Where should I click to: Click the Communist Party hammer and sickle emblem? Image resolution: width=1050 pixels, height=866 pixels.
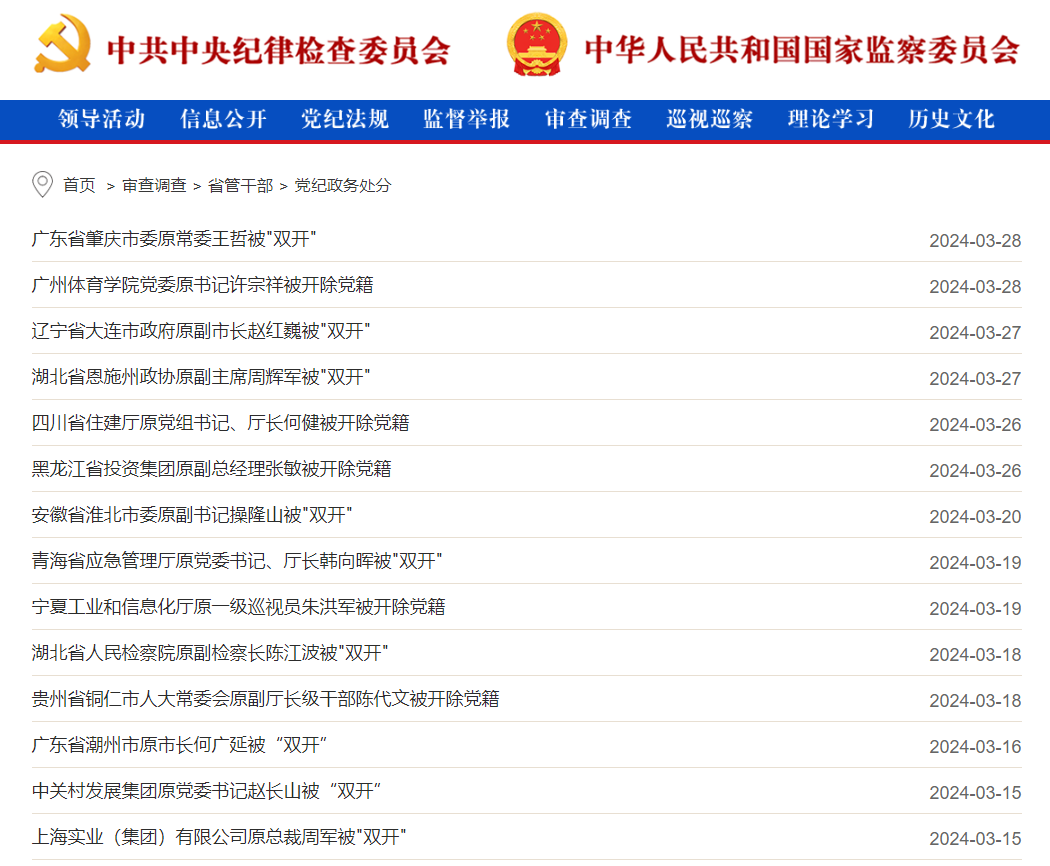pos(62,45)
